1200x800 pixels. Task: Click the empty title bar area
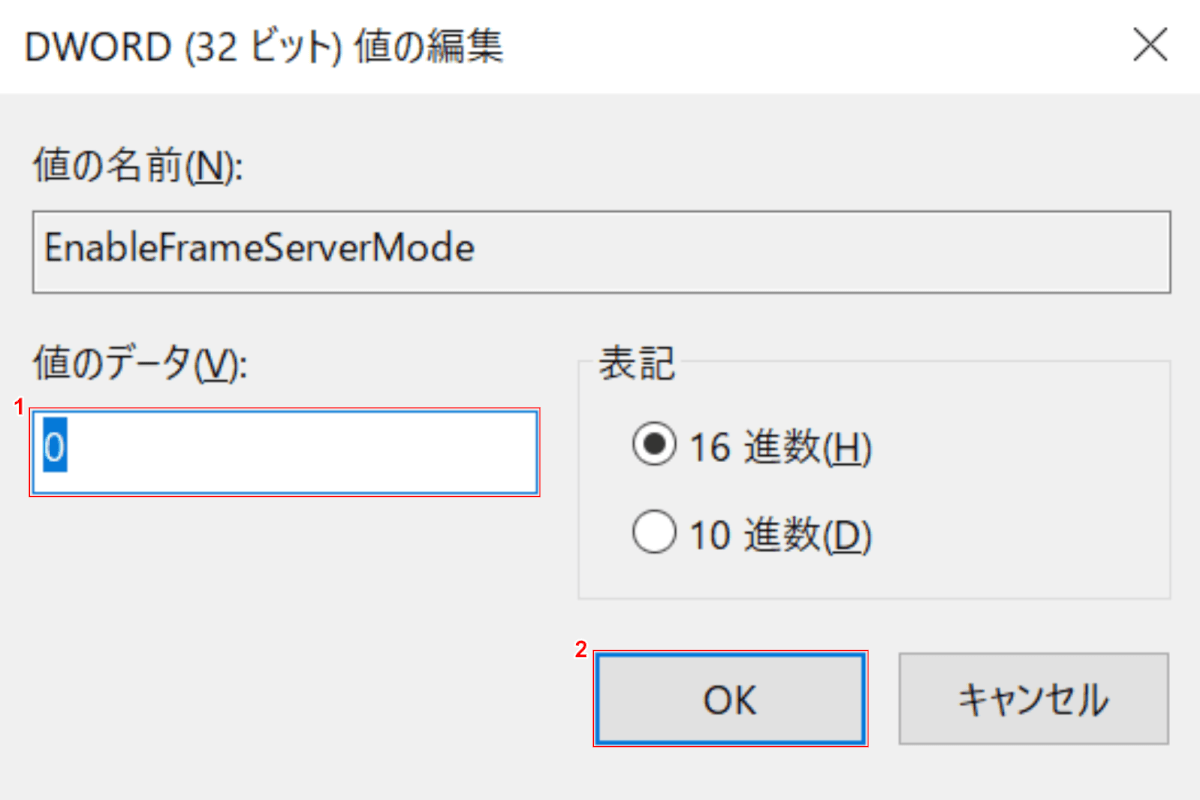[x=800, y=48]
